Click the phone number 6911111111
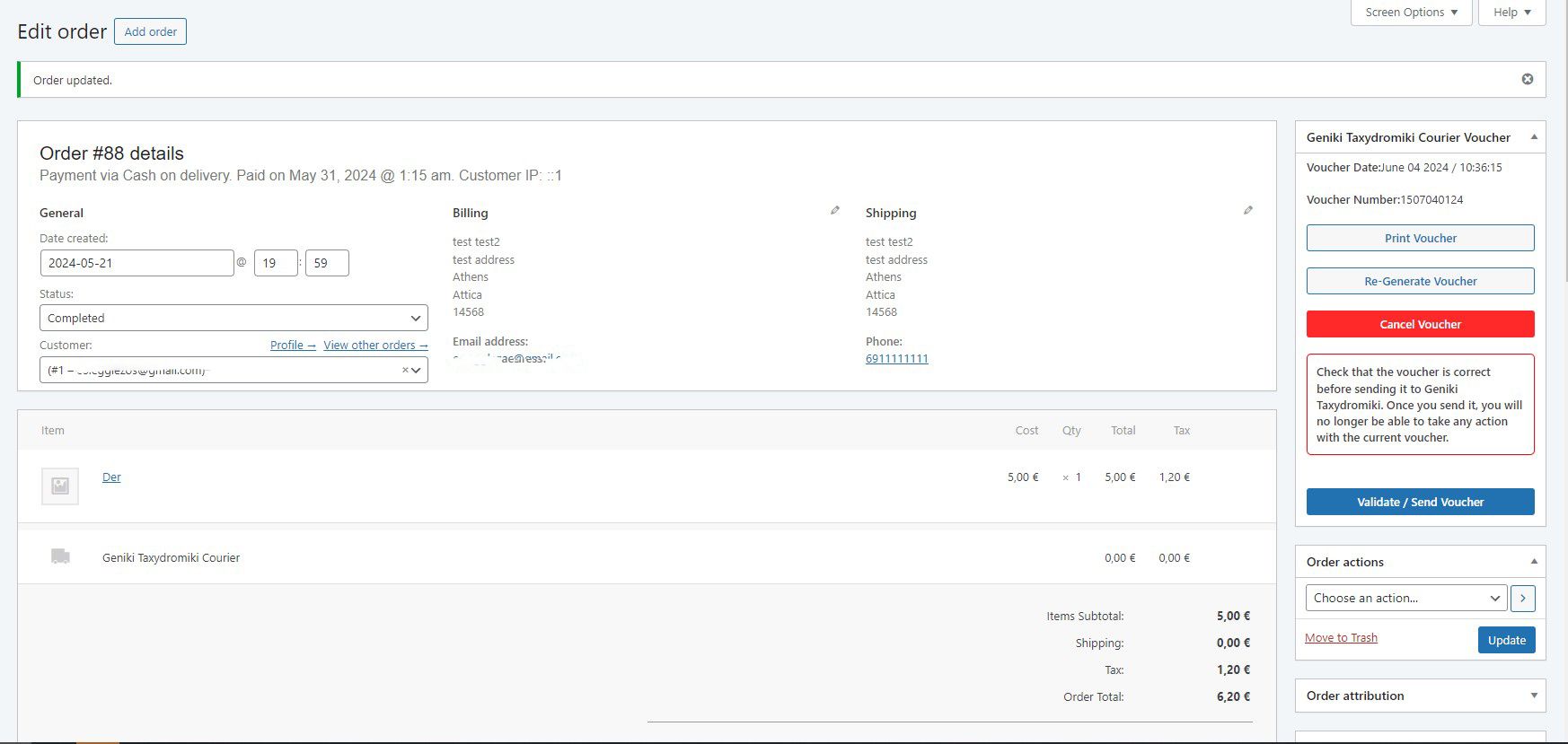The height and width of the screenshot is (744, 1568). (x=897, y=359)
